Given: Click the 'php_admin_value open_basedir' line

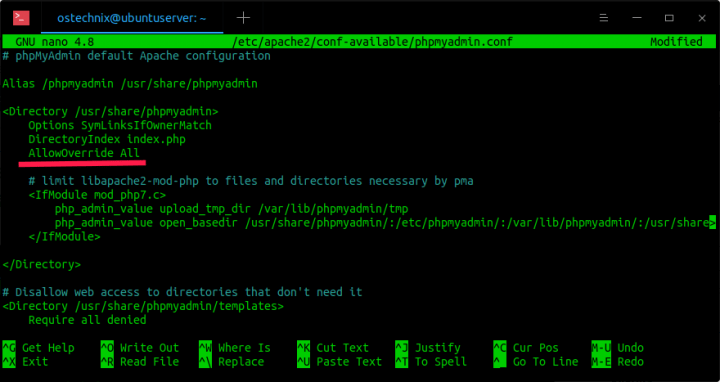Looking at the screenshot, I should coord(385,223).
